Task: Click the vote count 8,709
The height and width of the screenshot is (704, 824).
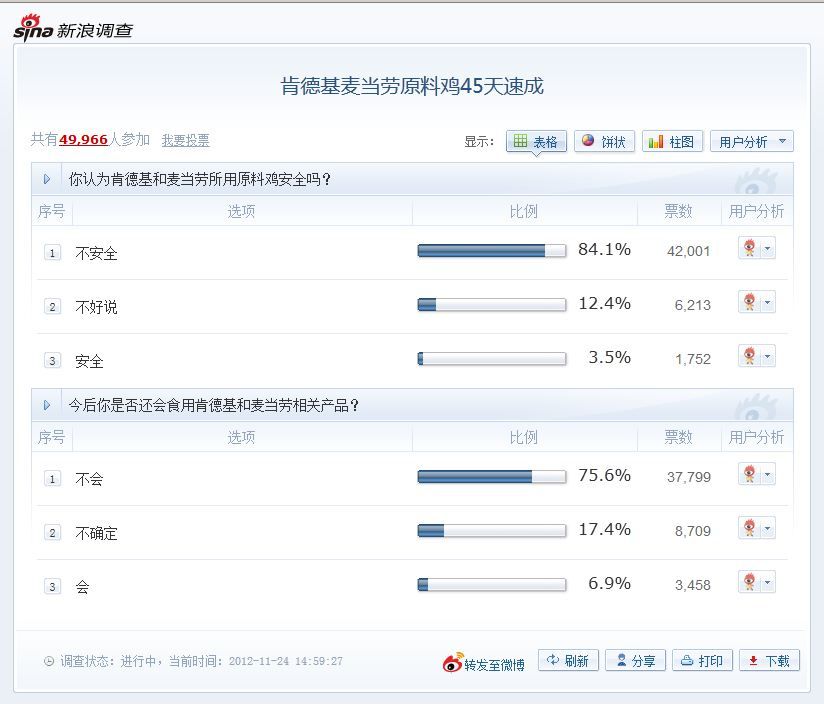Action: [693, 531]
